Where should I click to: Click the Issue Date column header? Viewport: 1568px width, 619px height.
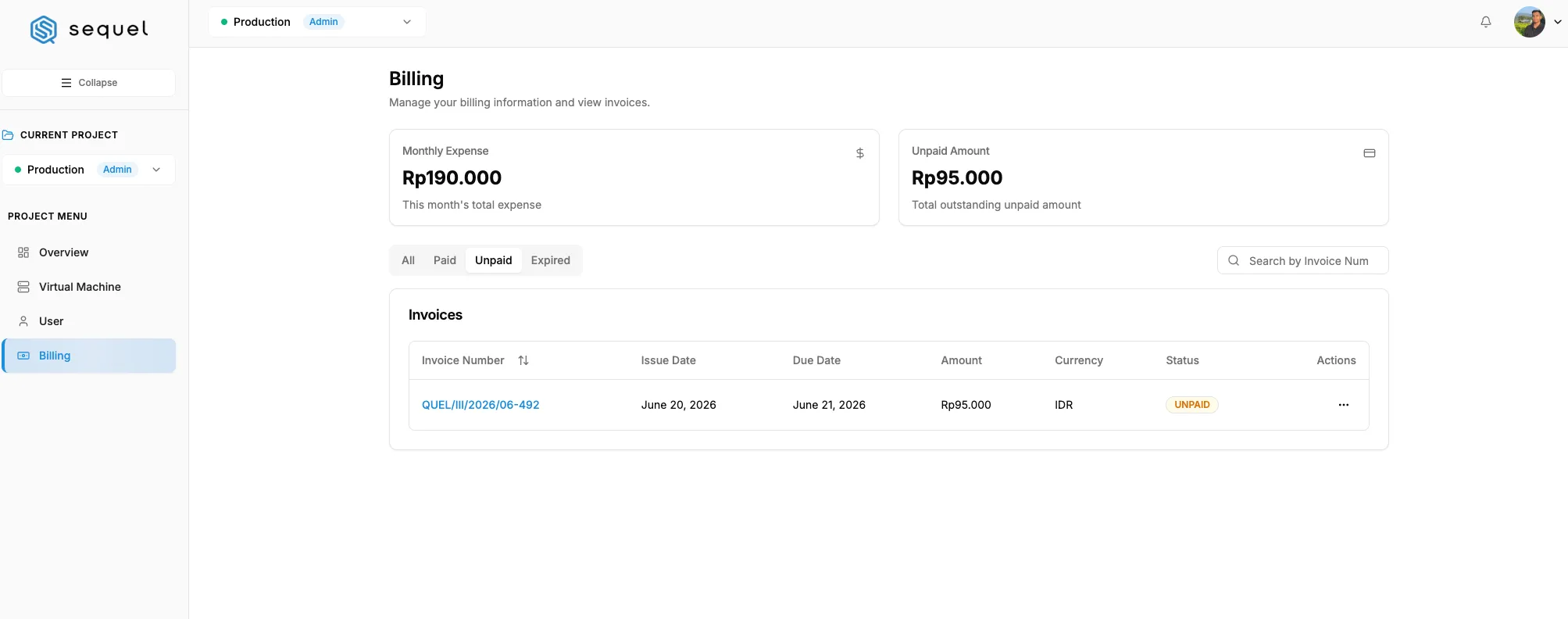point(669,360)
